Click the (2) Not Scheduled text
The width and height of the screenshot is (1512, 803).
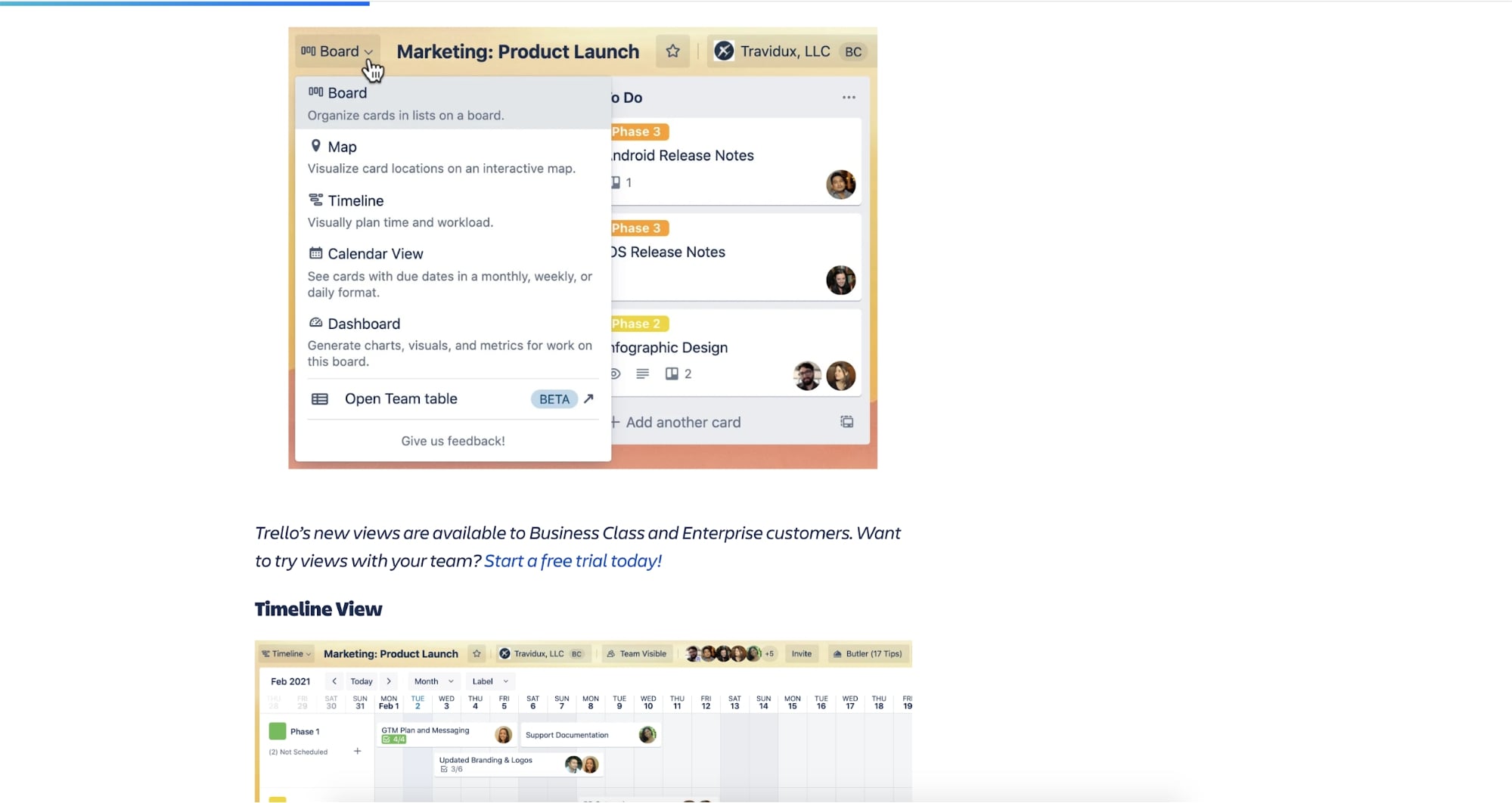tap(298, 752)
